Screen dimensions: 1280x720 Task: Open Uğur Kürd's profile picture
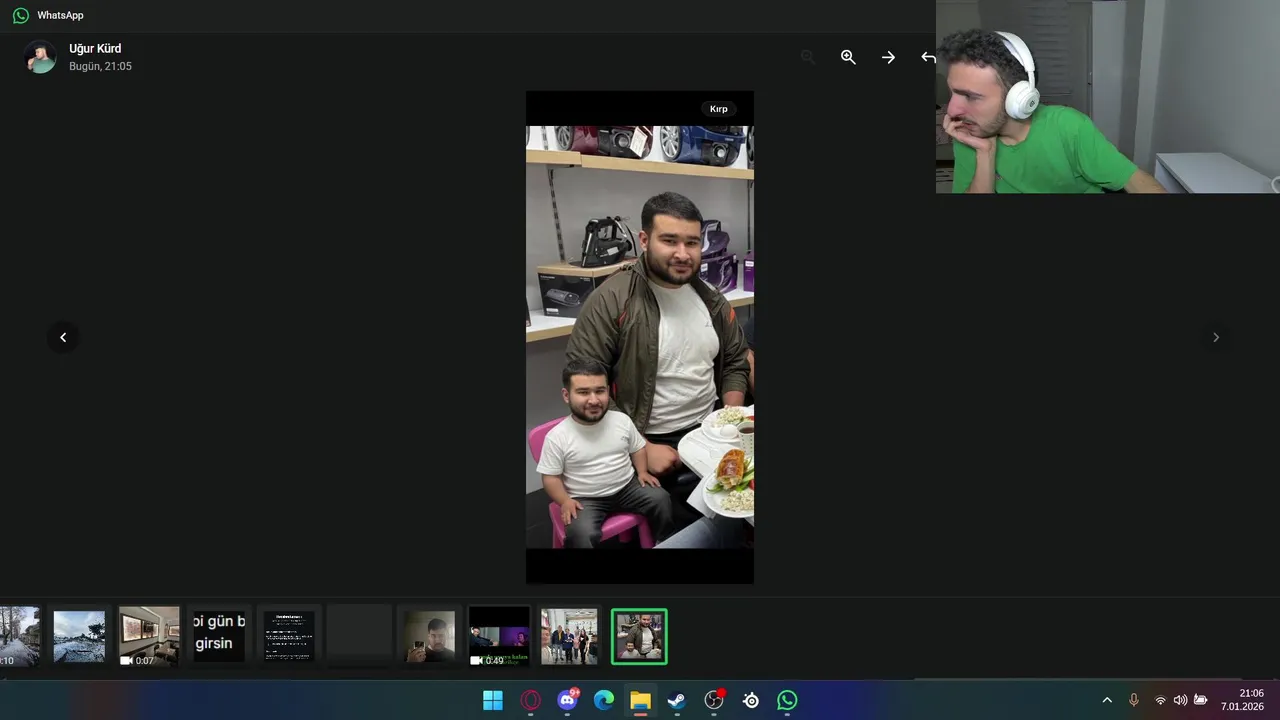(40, 57)
